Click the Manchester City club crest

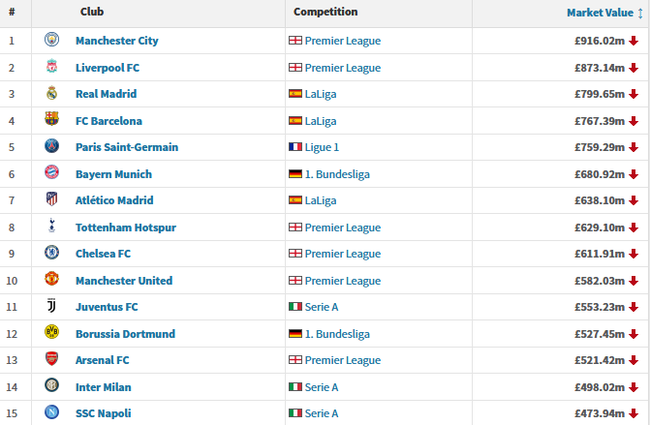pyautogui.click(x=52, y=41)
